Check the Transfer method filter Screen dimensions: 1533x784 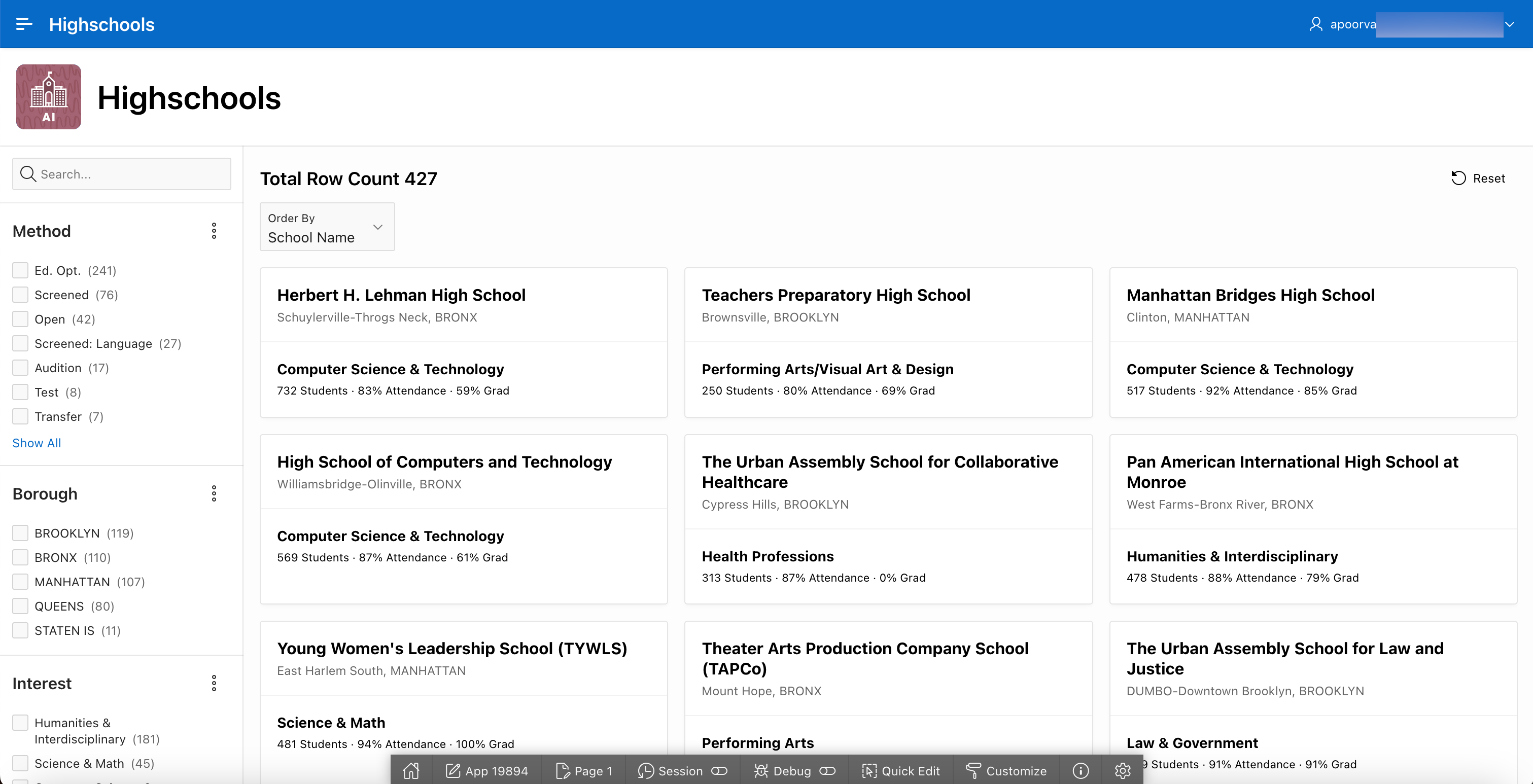click(x=20, y=416)
